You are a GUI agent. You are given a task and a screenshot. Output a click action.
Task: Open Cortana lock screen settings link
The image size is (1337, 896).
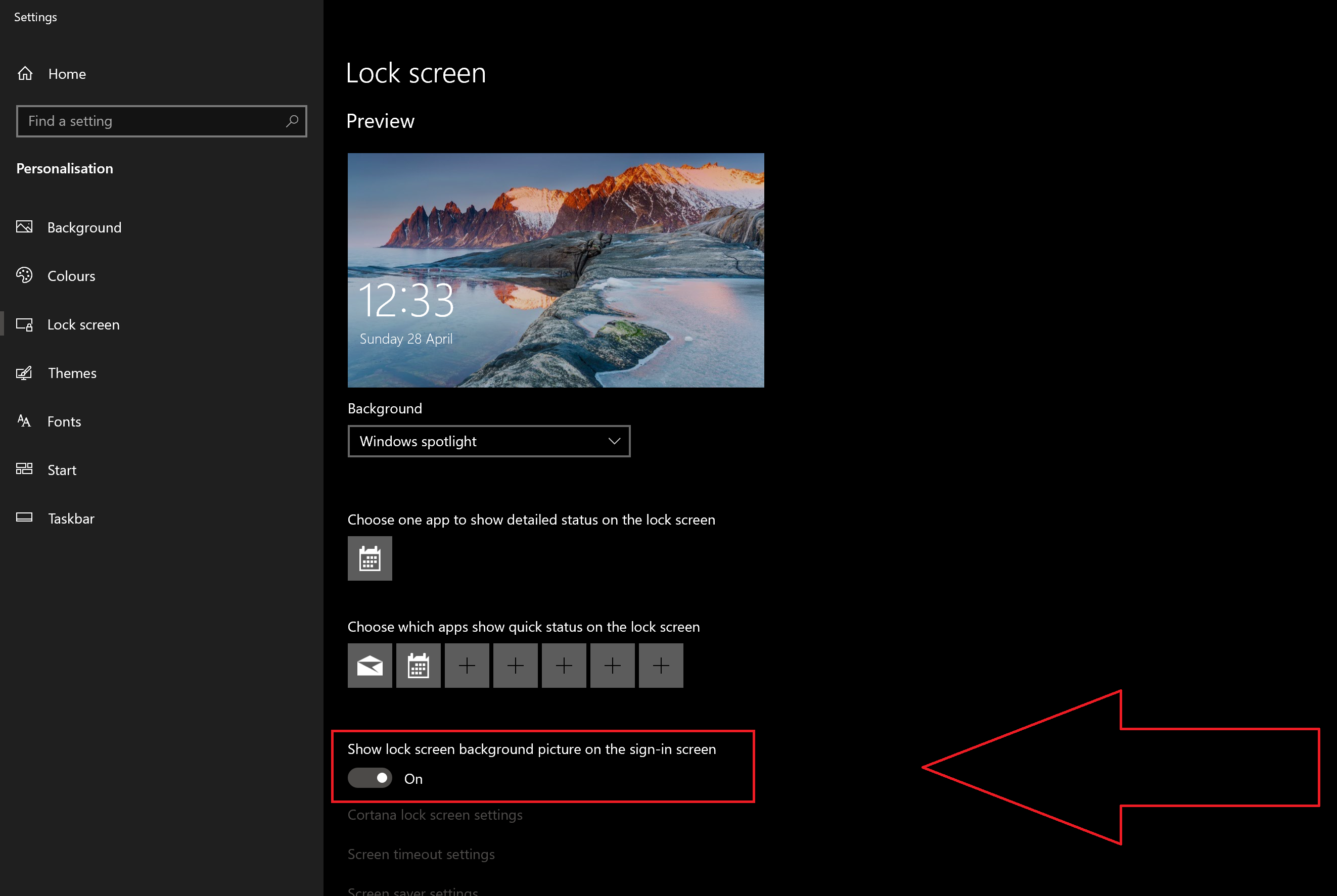(x=435, y=815)
